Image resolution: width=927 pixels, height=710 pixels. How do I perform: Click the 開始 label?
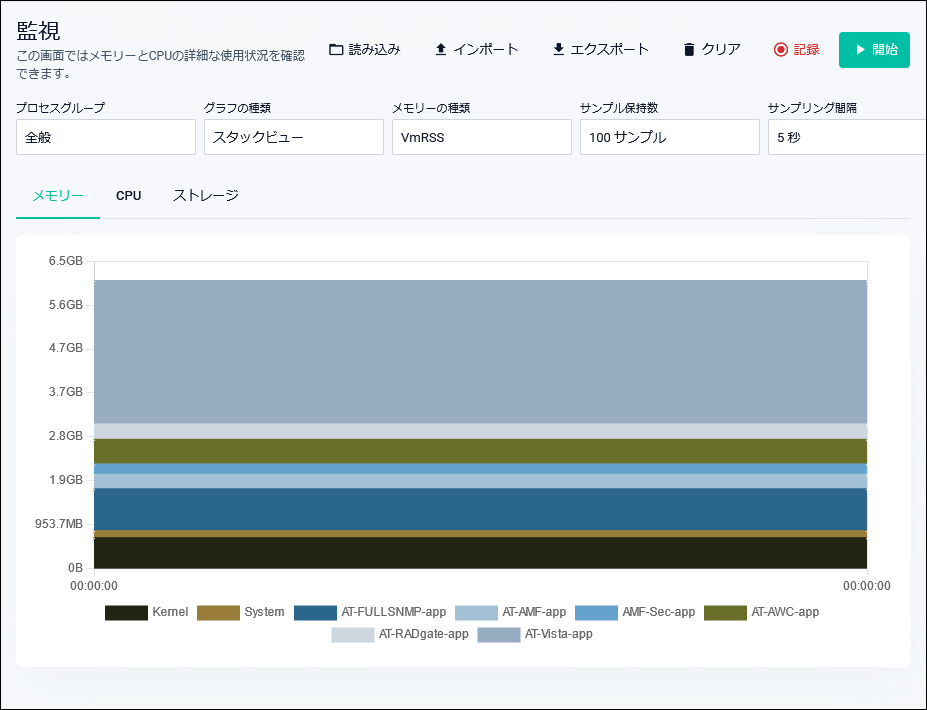click(x=884, y=50)
